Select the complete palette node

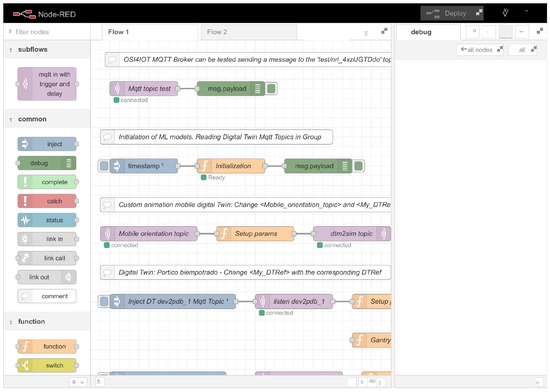[x=47, y=182]
